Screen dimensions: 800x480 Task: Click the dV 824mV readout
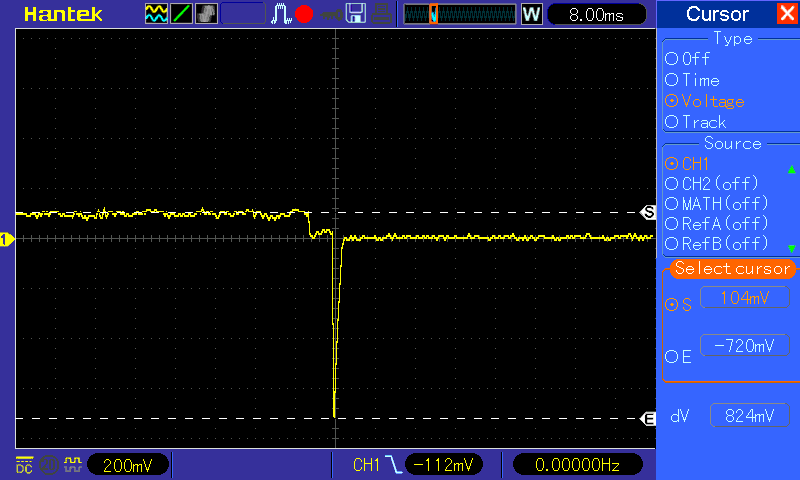tap(749, 416)
